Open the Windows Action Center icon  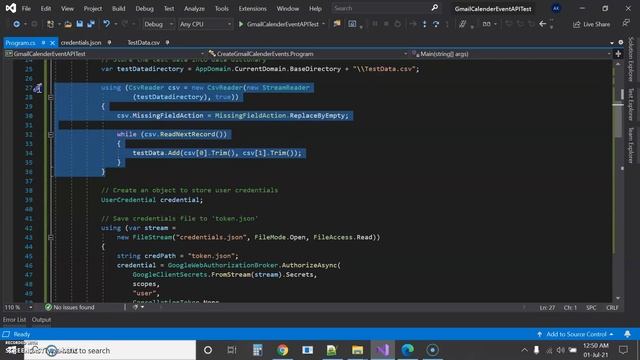(x=623, y=350)
